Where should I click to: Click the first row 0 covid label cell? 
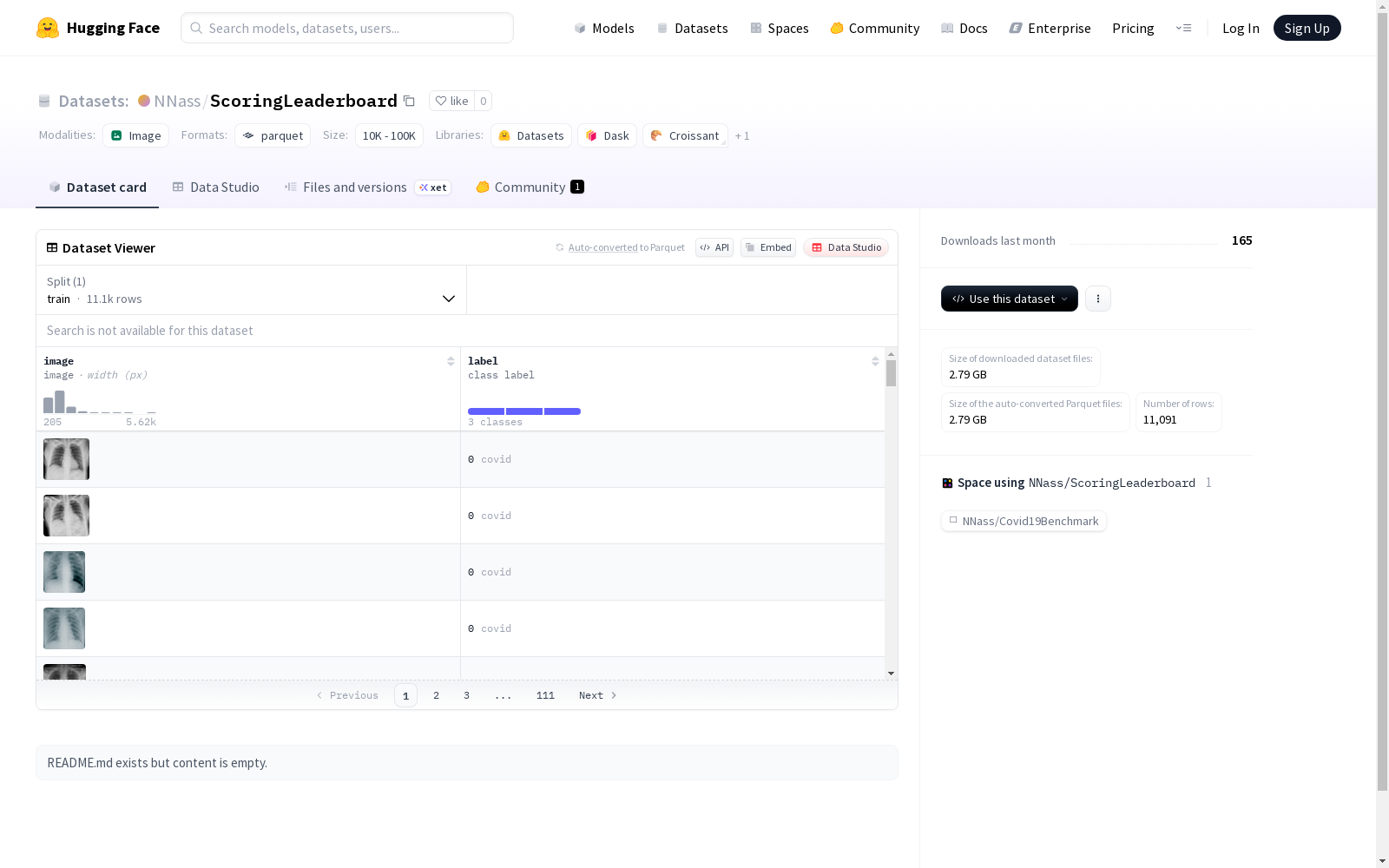click(x=673, y=459)
